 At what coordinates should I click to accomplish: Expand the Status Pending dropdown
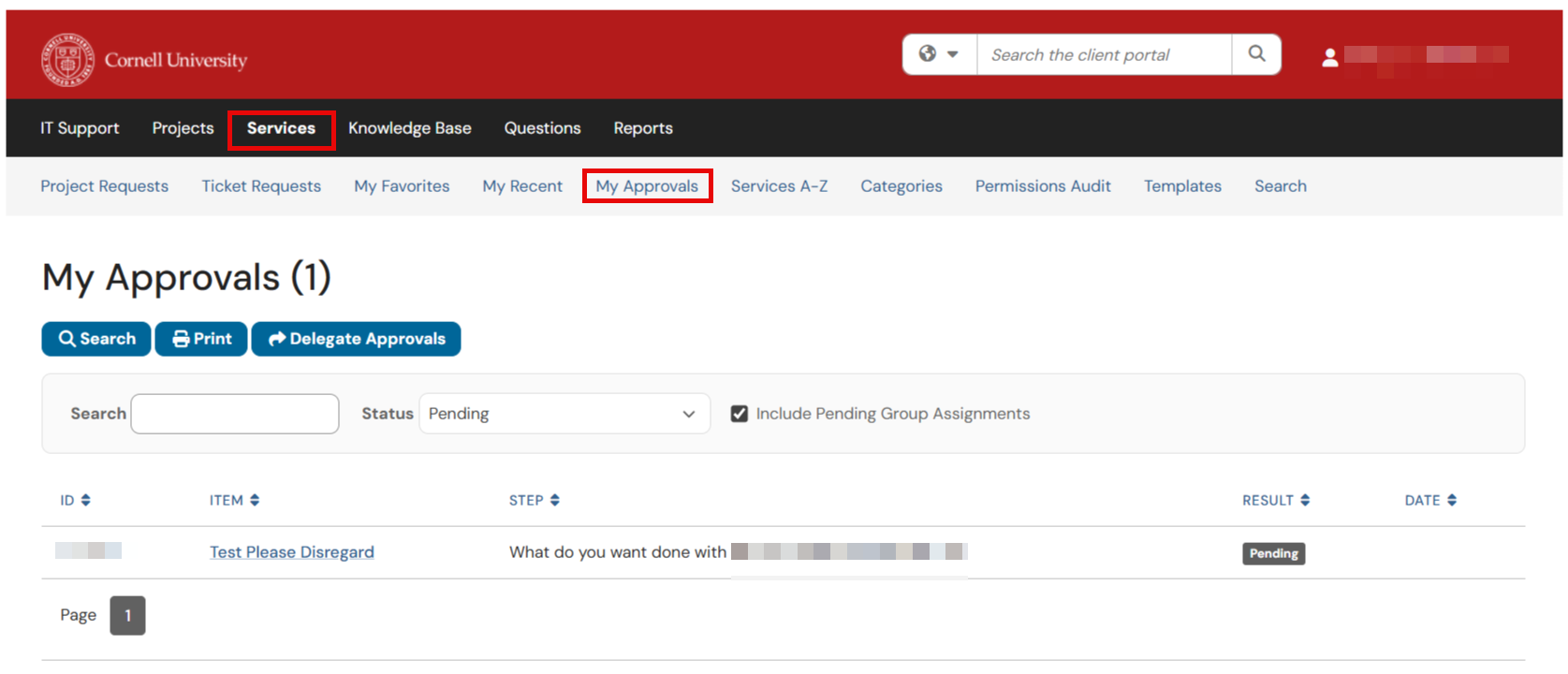click(x=564, y=414)
